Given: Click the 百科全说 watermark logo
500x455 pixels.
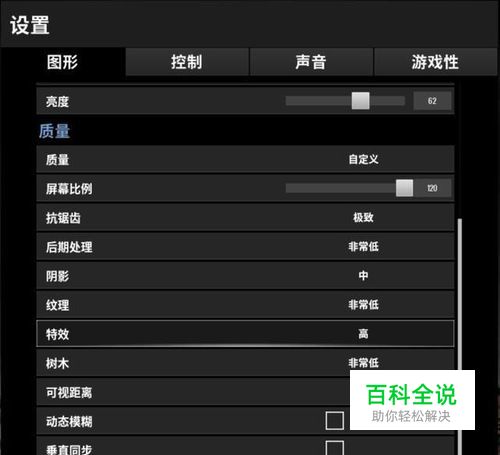Looking at the screenshot, I should (412, 400).
